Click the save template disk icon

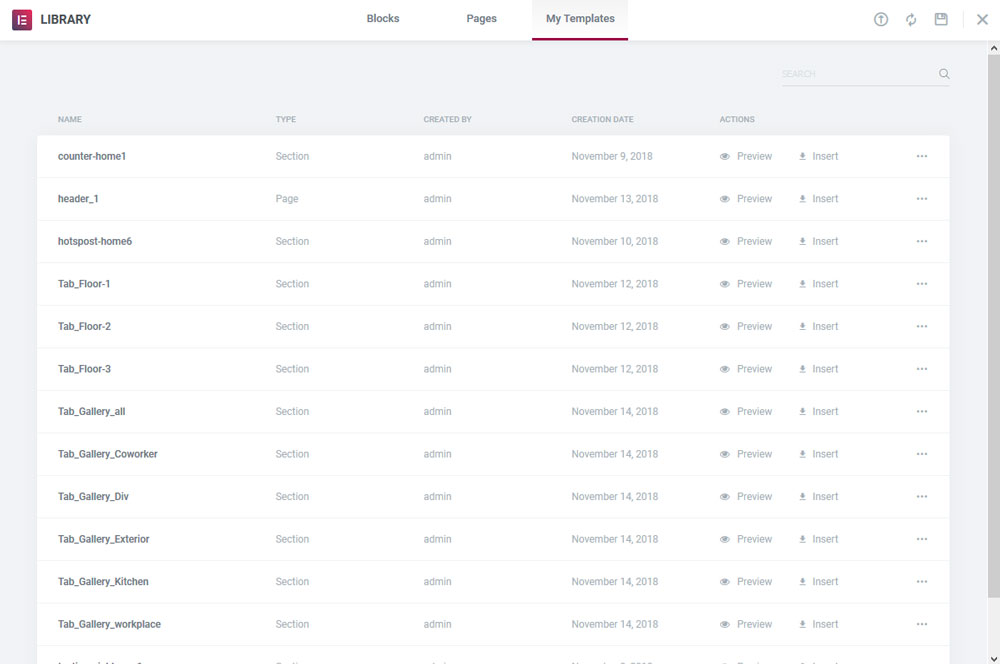coord(941,20)
